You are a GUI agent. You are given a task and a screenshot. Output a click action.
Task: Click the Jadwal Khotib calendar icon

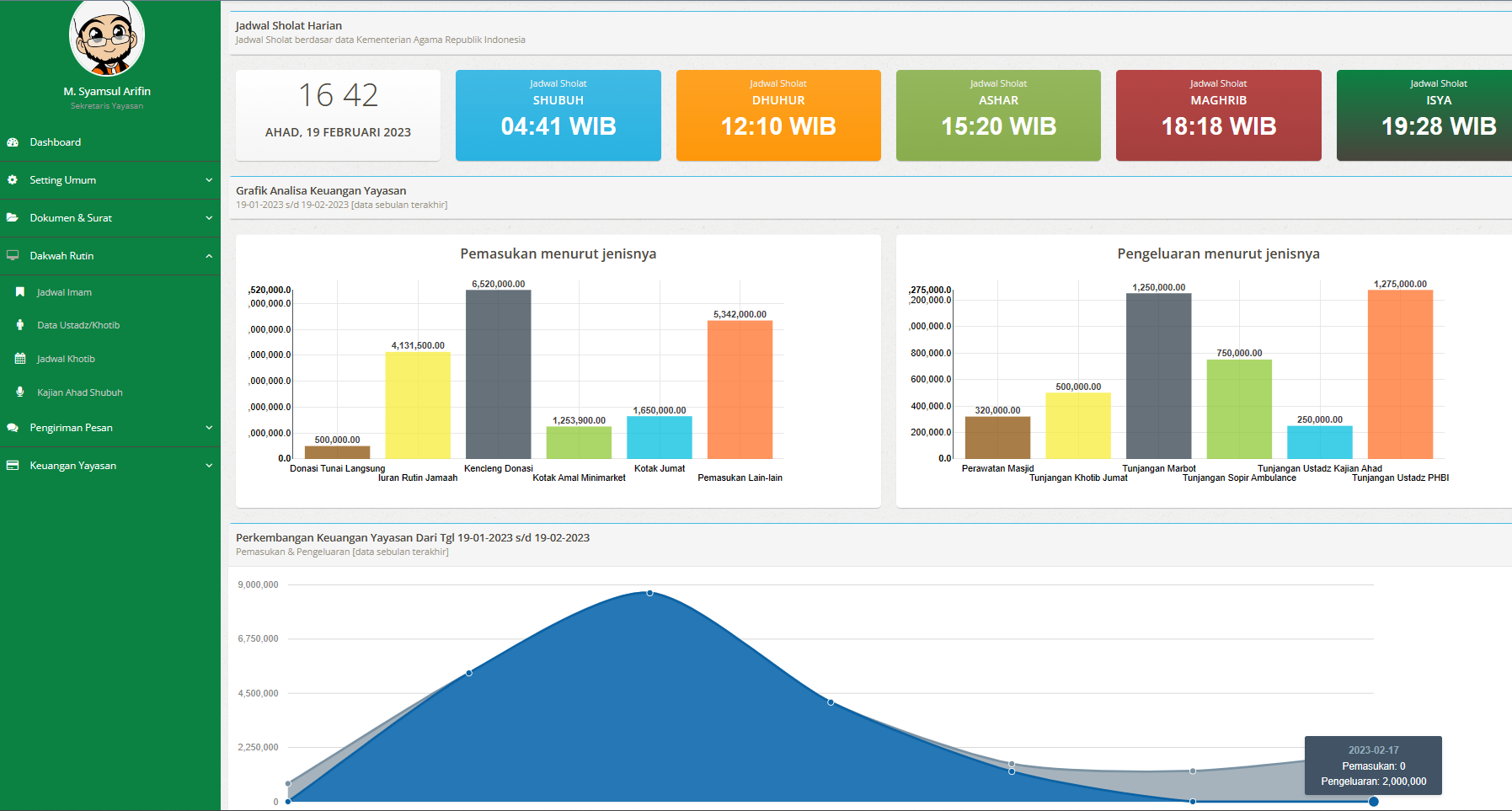[x=20, y=359]
